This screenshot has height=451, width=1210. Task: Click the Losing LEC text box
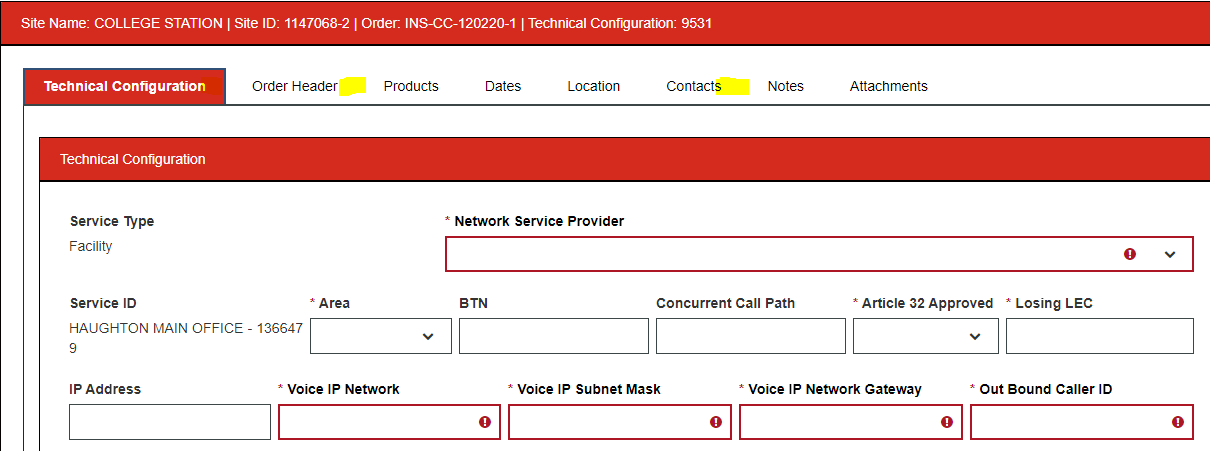click(x=1099, y=336)
